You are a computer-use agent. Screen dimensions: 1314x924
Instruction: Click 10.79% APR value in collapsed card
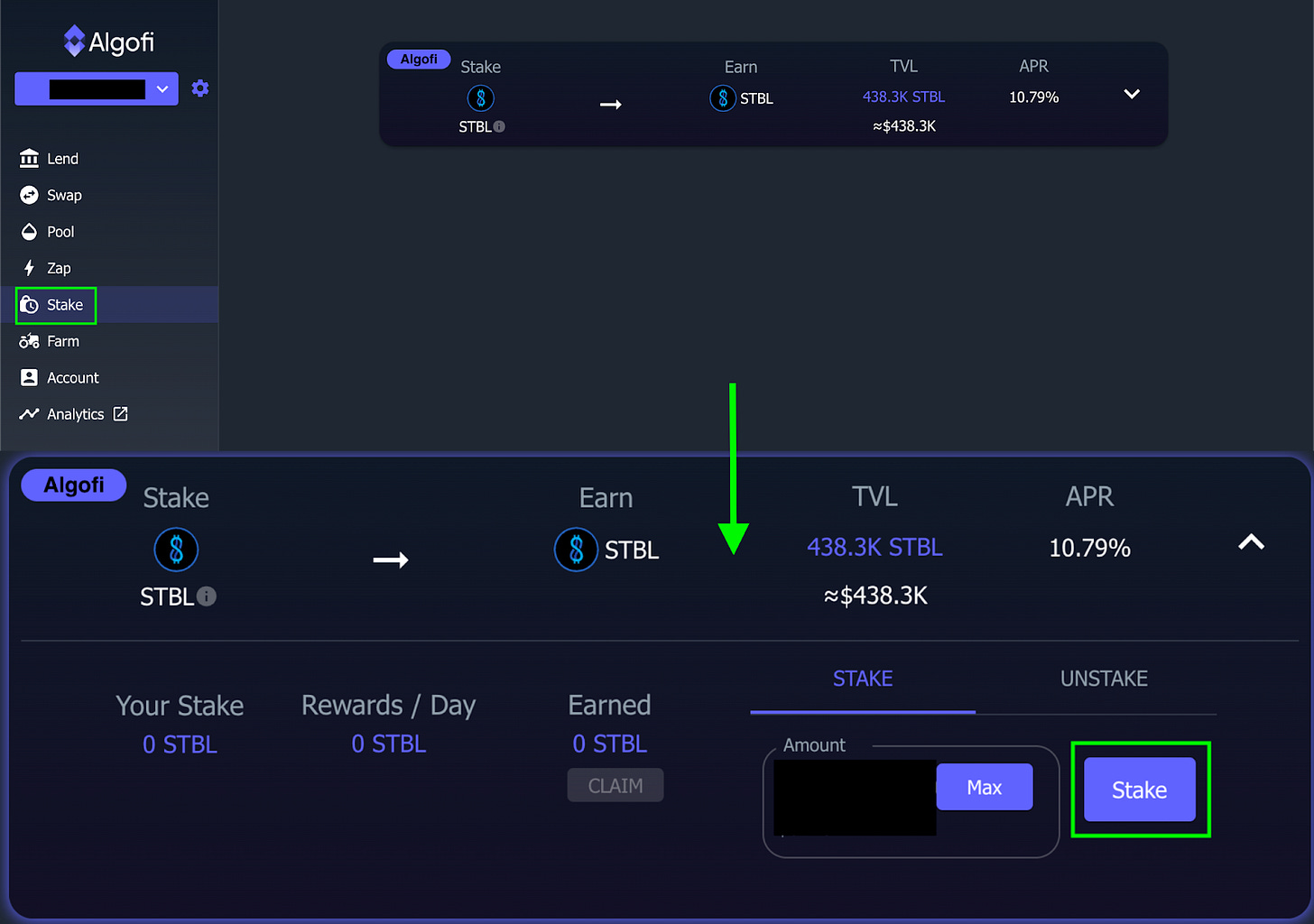pyautogui.click(x=1033, y=97)
